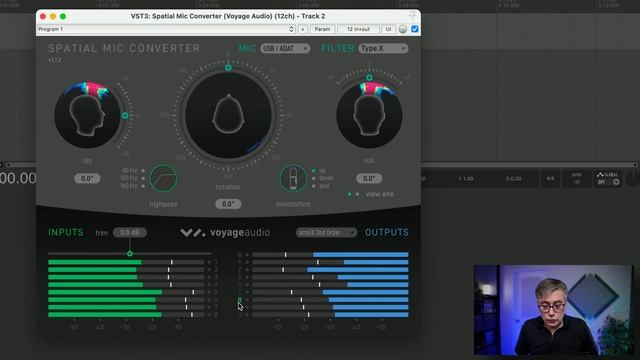The height and width of the screenshot is (360, 640).
Task: Click the microphone orientation icon
Action: (293, 178)
